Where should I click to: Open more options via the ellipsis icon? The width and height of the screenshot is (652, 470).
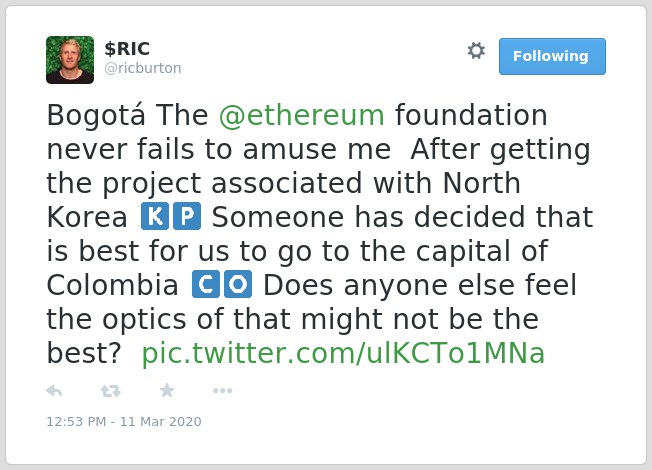[x=222, y=391]
